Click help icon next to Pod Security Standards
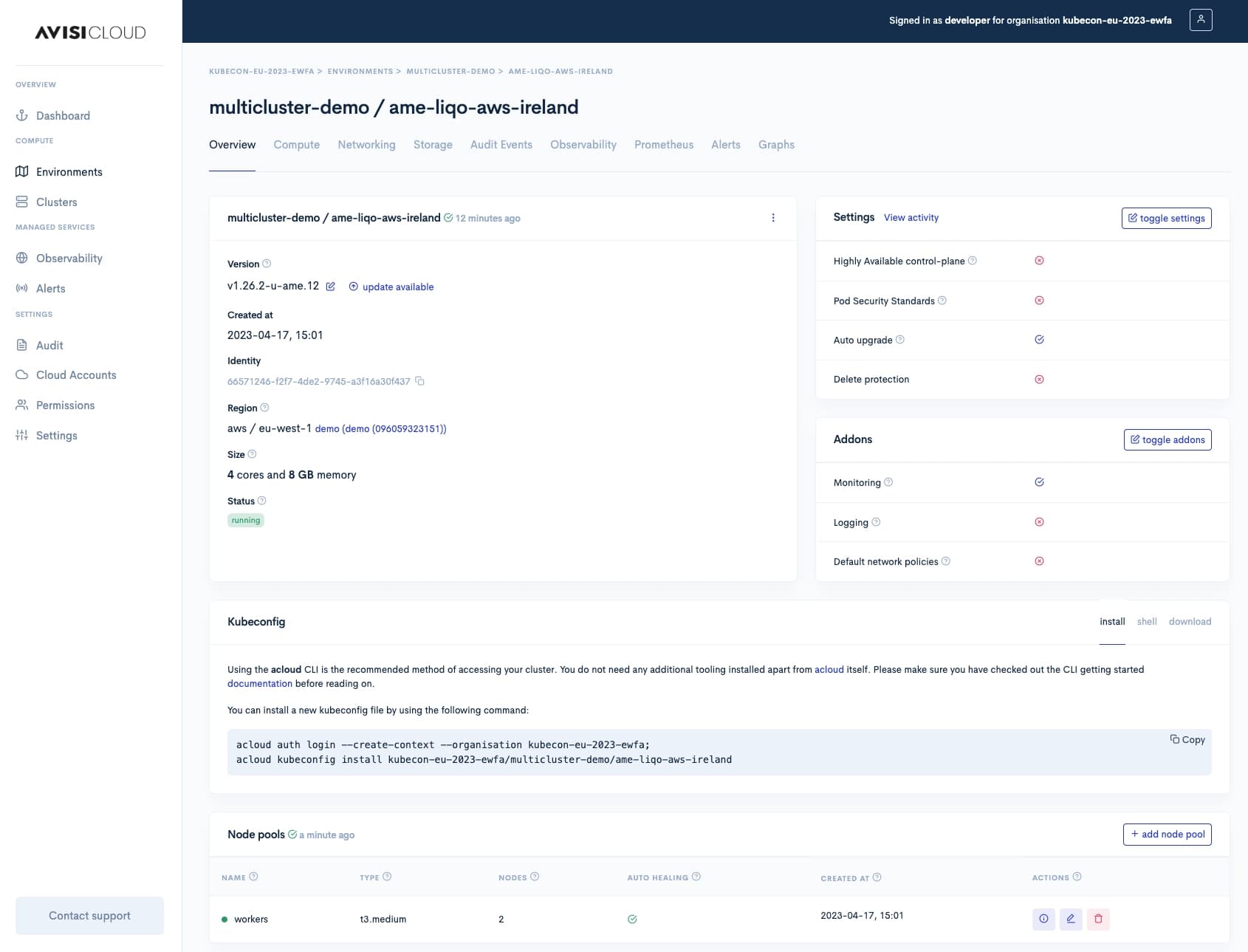 coord(942,301)
